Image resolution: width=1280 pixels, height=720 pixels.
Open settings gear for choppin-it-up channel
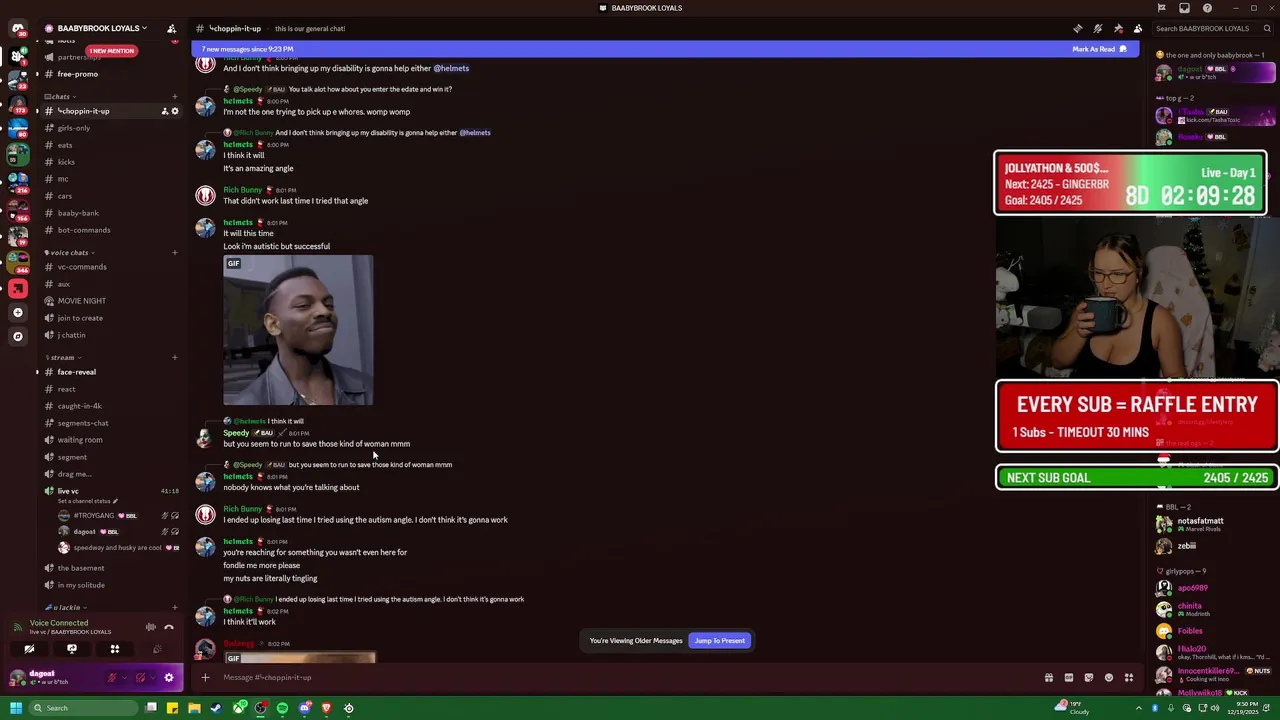click(x=175, y=111)
